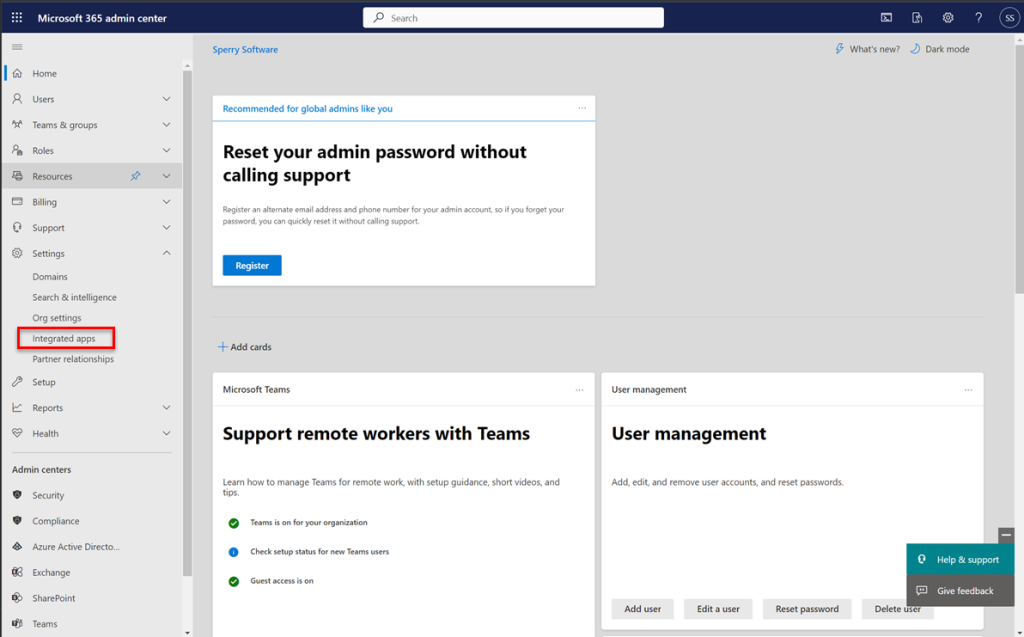Click the Add user button
Viewport: 1024px width, 637px height.
click(642, 608)
